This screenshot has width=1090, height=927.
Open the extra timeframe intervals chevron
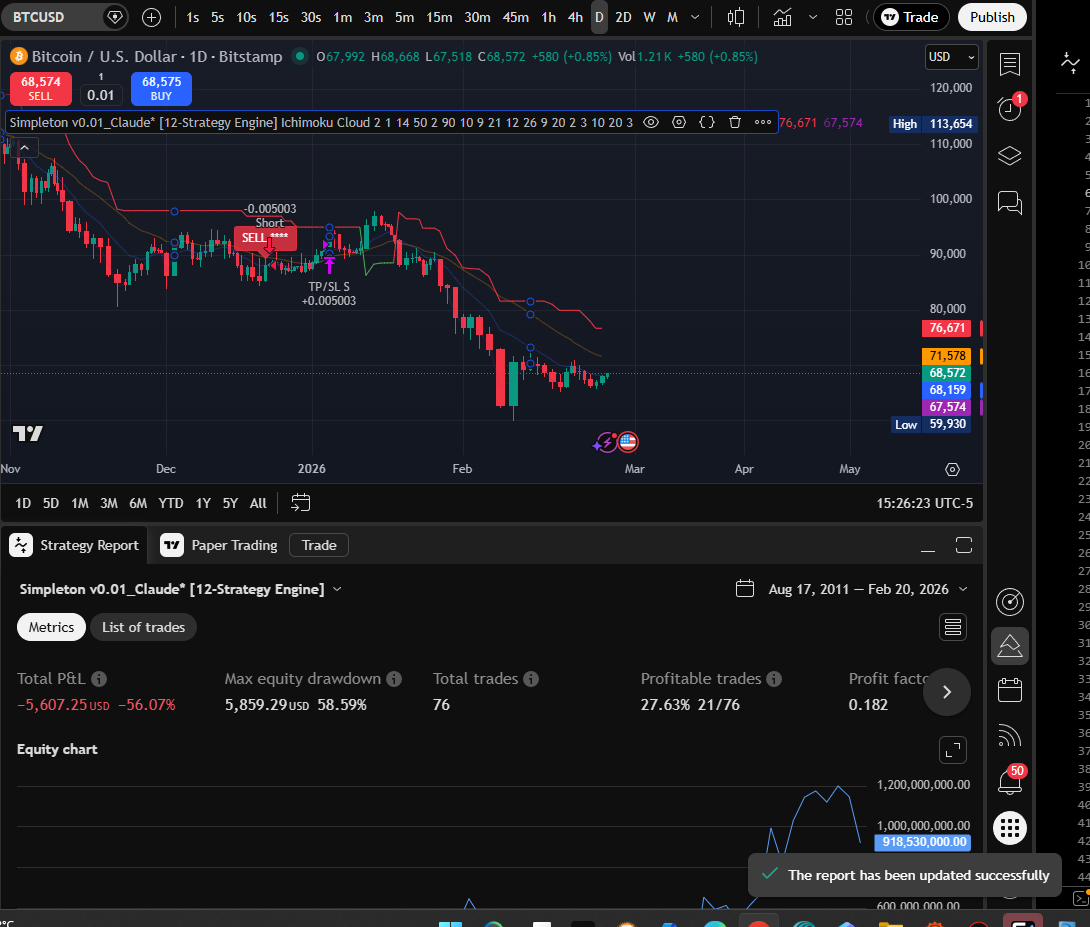pos(695,17)
